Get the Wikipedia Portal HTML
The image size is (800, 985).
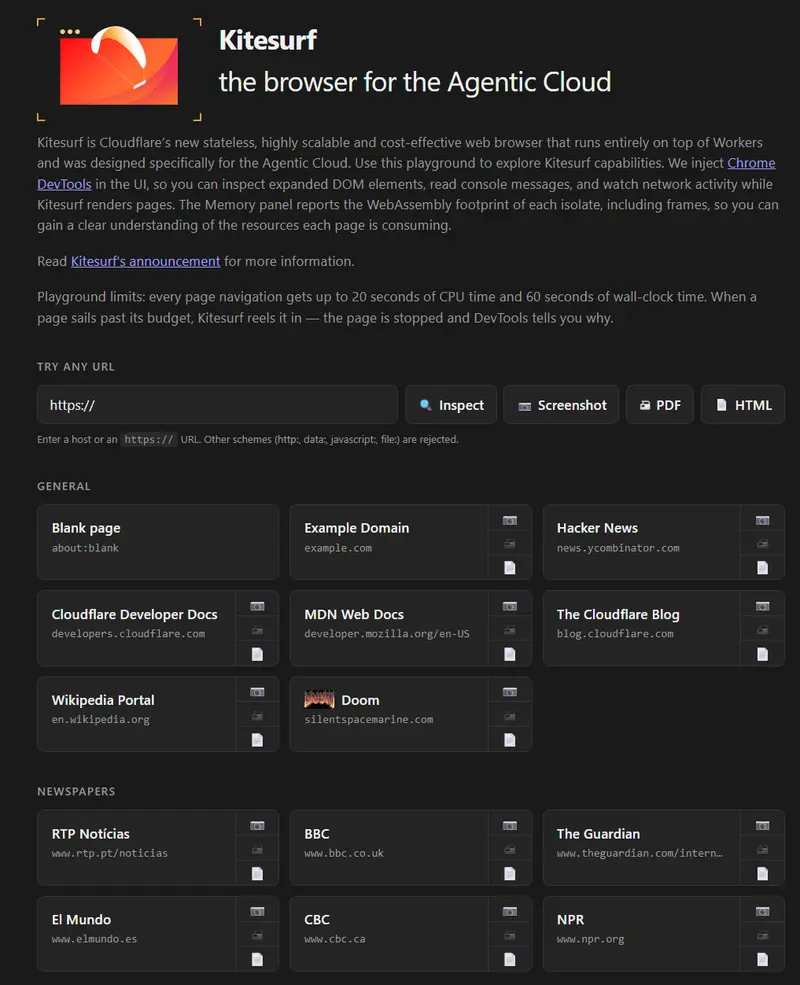click(257, 740)
